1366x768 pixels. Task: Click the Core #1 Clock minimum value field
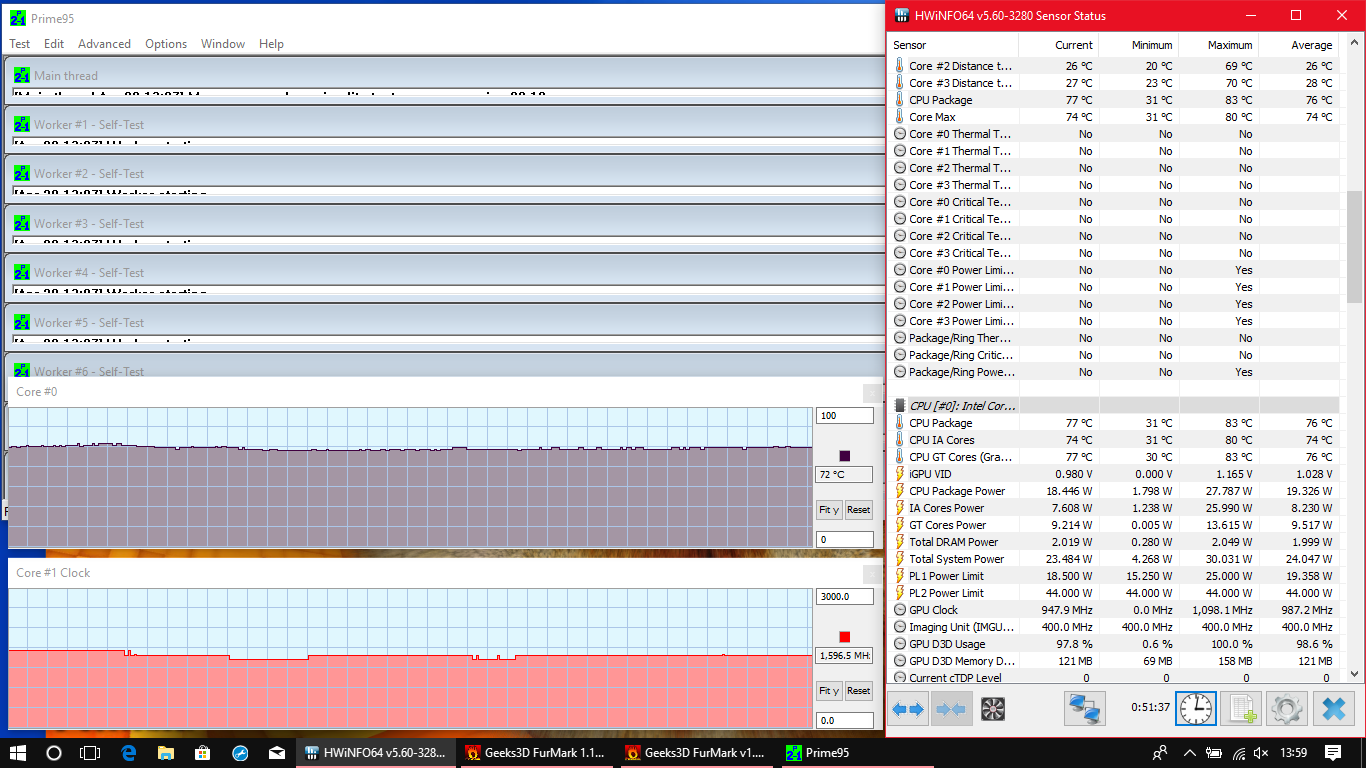(x=844, y=720)
